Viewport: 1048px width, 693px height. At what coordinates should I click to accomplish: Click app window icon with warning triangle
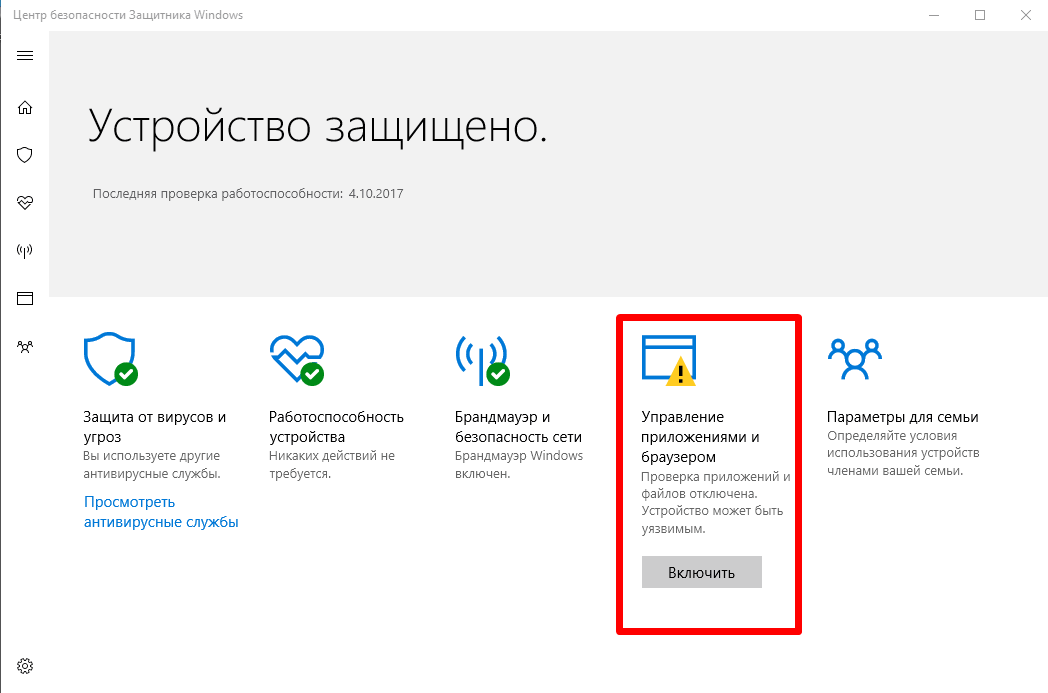click(x=668, y=360)
